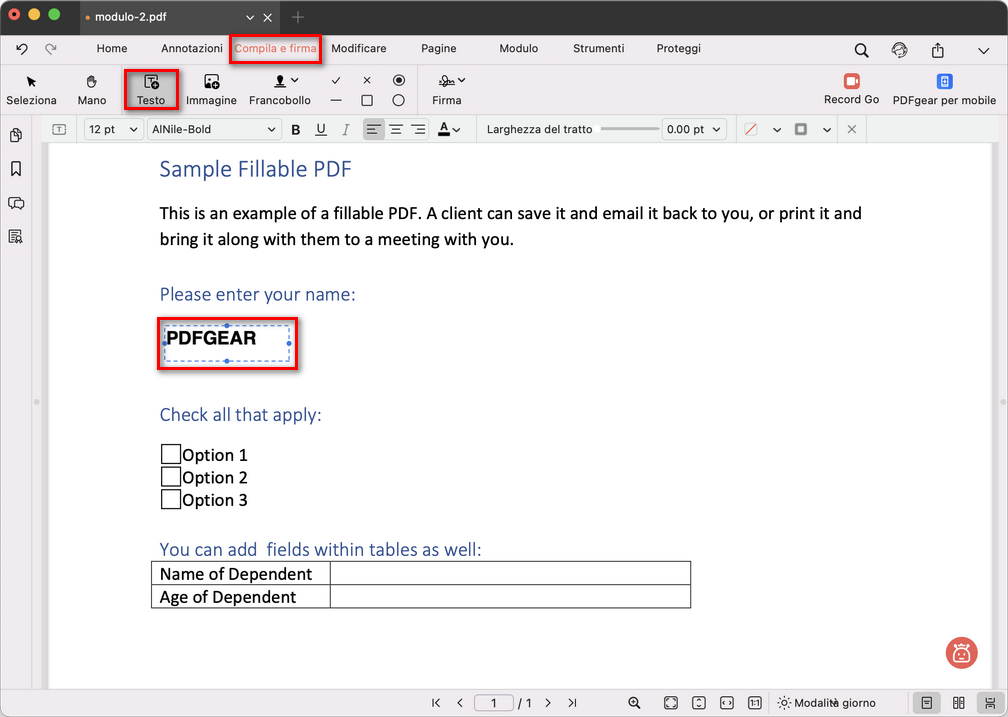Image resolution: width=1008 pixels, height=717 pixels.
Task: Open the Record Go screen recorder
Action: click(x=851, y=88)
